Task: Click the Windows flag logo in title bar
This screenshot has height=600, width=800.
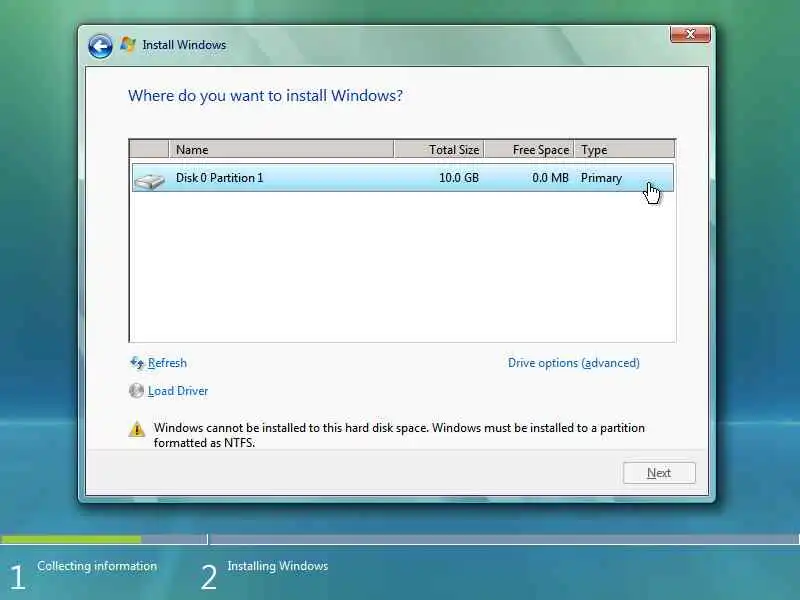Action: 128,44
